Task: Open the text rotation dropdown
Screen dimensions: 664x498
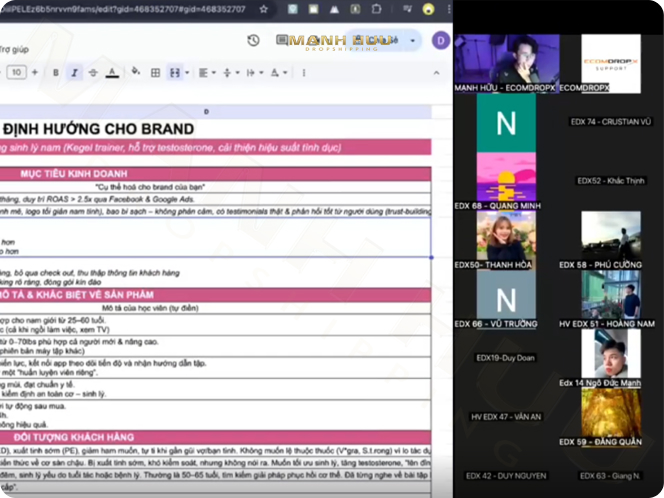Action: 277,73
